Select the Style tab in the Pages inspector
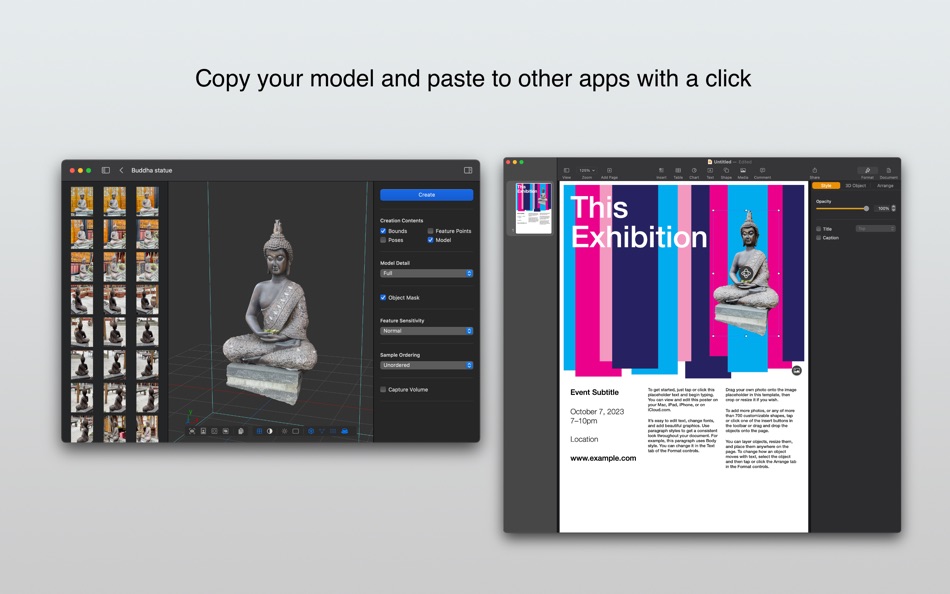Screen dimensions: 950x594 826,185
